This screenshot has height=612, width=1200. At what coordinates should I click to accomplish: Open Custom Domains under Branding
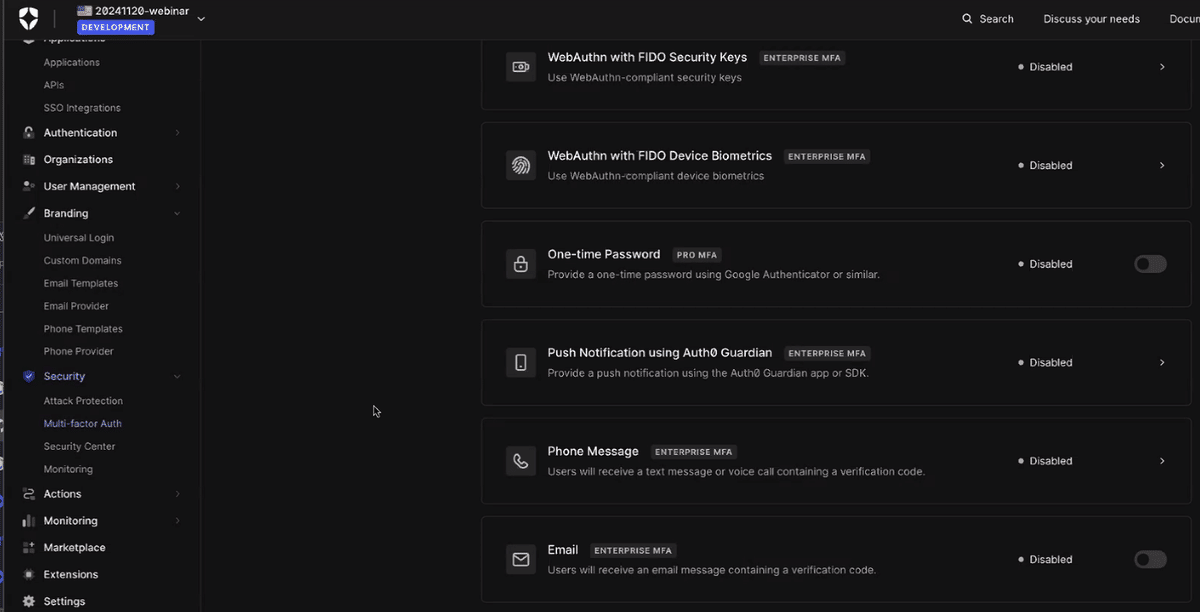(x=82, y=261)
